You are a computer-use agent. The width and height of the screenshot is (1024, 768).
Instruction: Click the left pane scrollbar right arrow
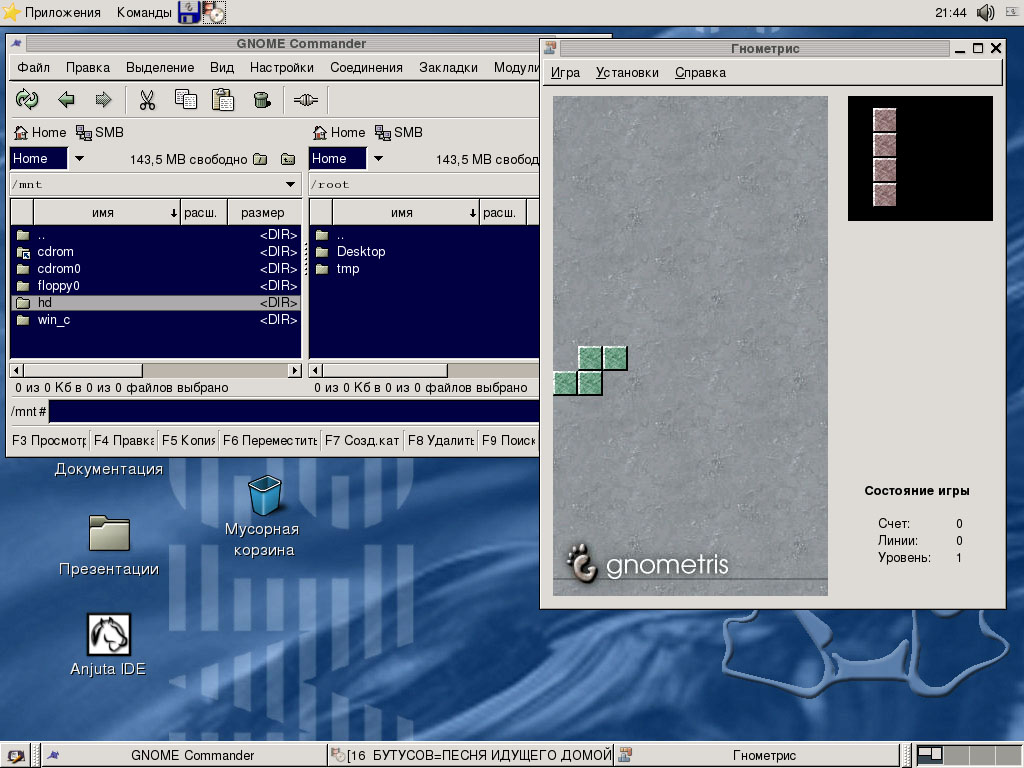295,370
